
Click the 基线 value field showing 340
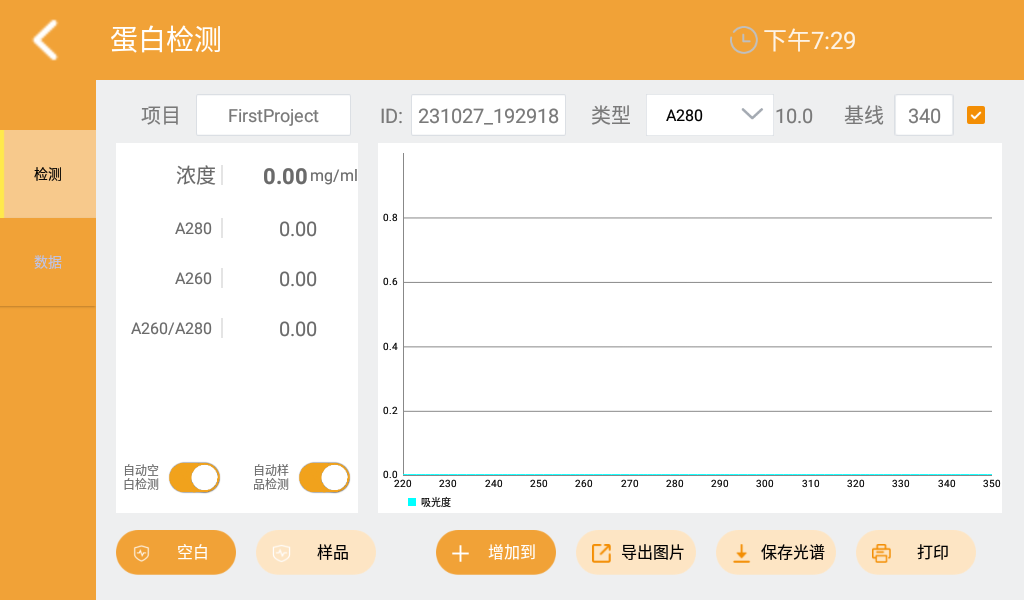pyautogui.click(x=923, y=115)
